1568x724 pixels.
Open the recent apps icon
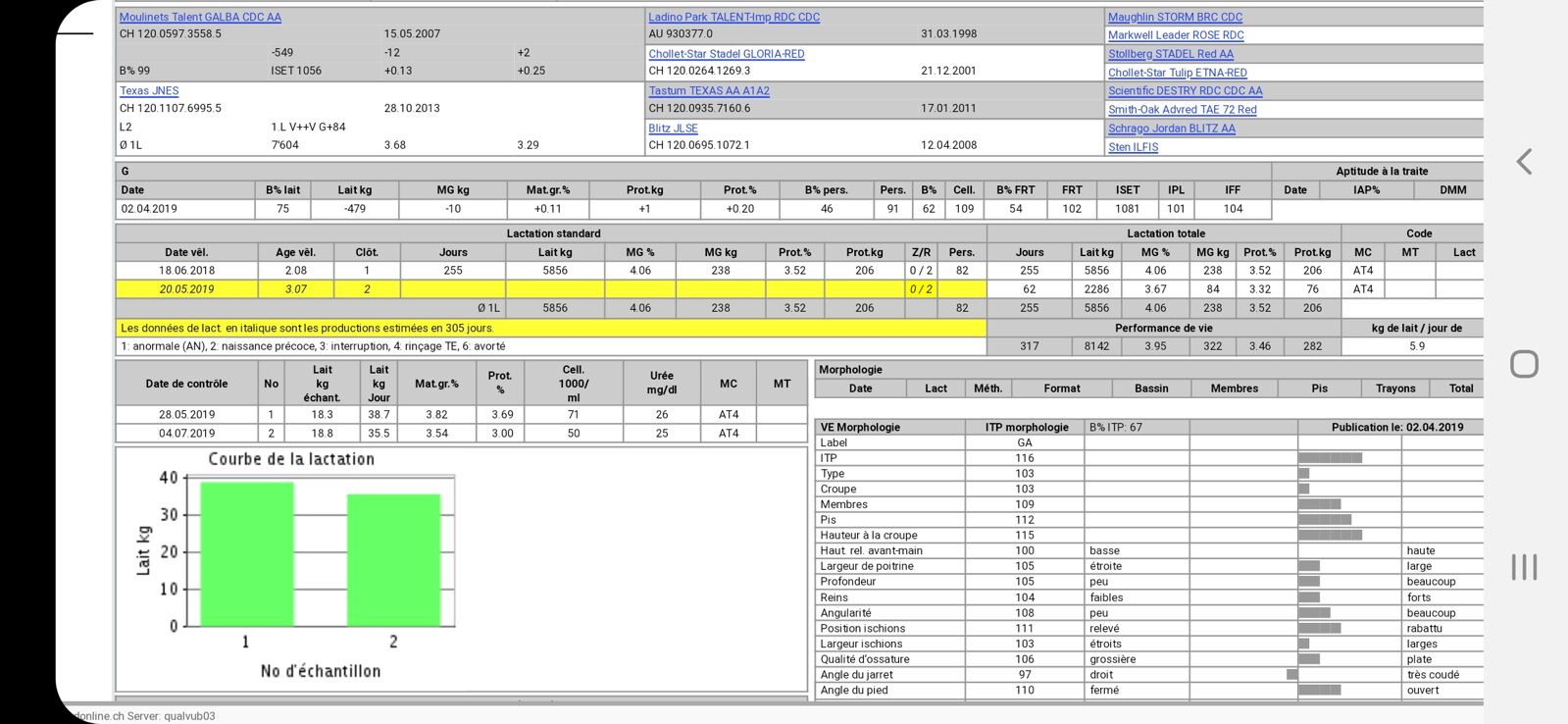(1524, 567)
